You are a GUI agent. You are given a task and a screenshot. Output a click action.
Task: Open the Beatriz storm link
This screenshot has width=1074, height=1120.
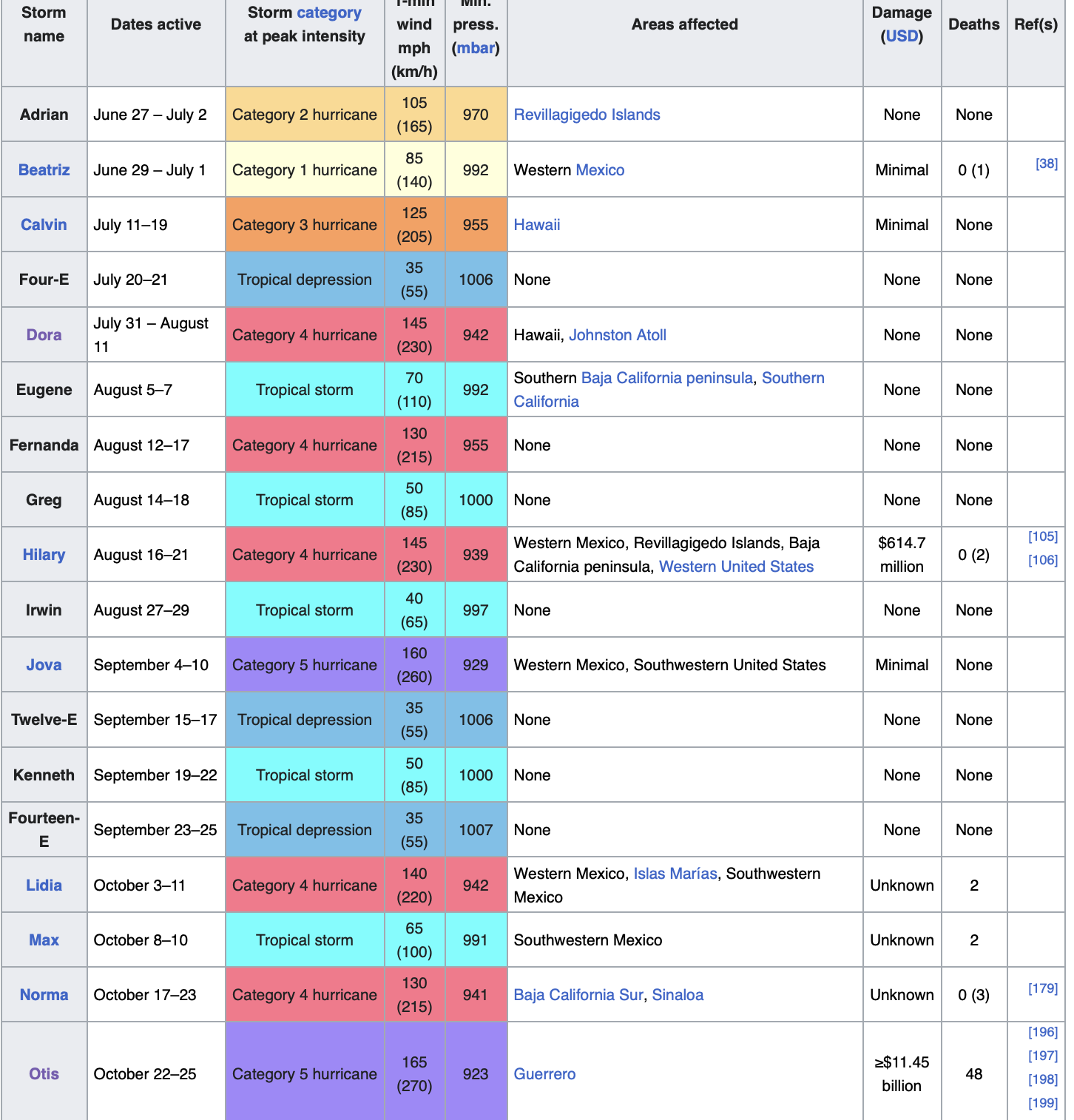click(x=44, y=170)
